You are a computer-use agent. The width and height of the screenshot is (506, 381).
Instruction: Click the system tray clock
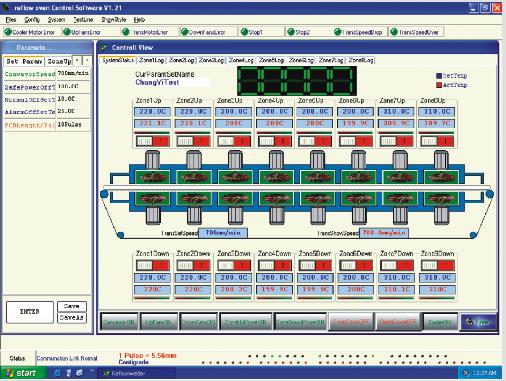[485, 373]
